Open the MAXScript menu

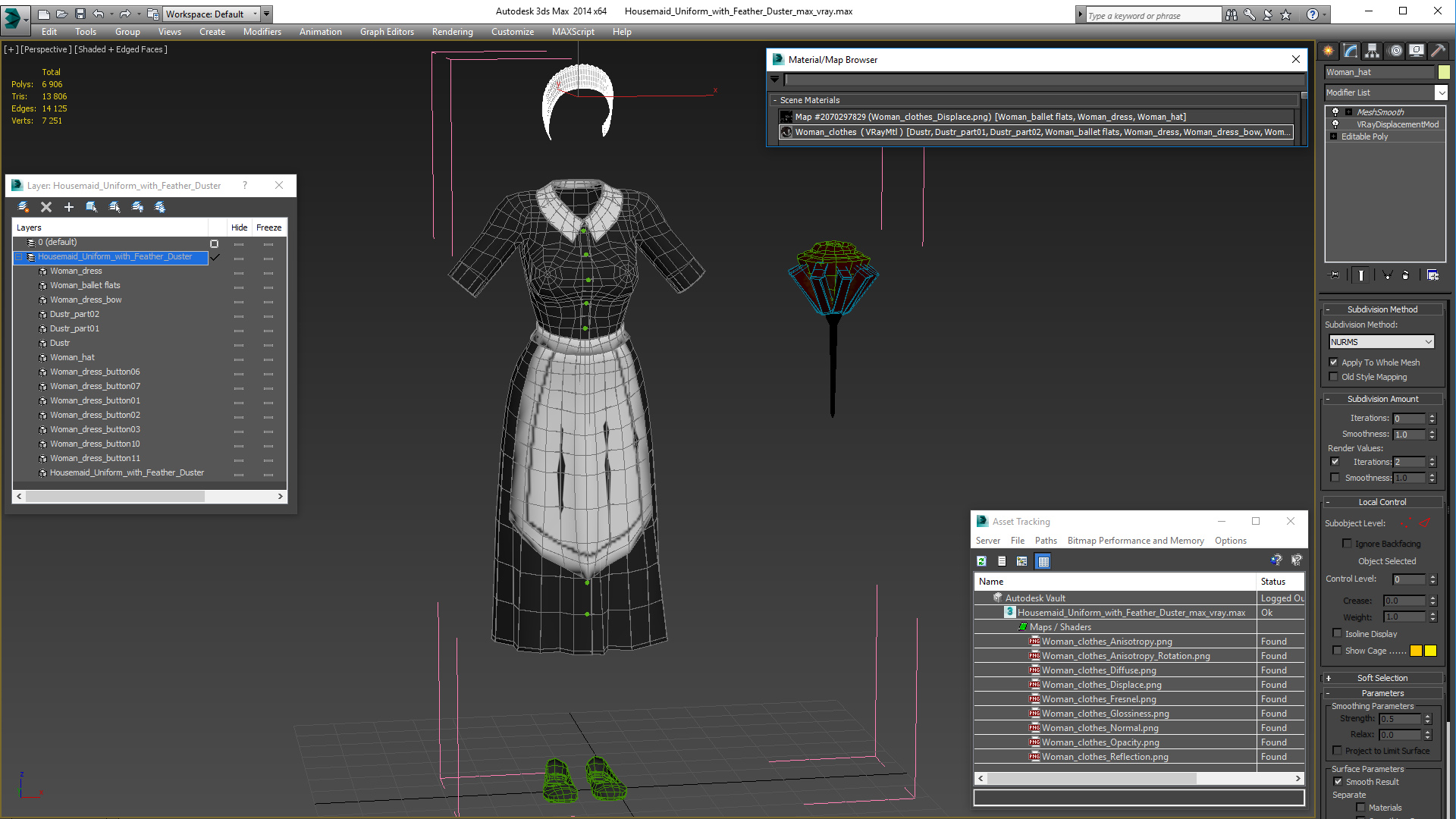[x=573, y=32]
